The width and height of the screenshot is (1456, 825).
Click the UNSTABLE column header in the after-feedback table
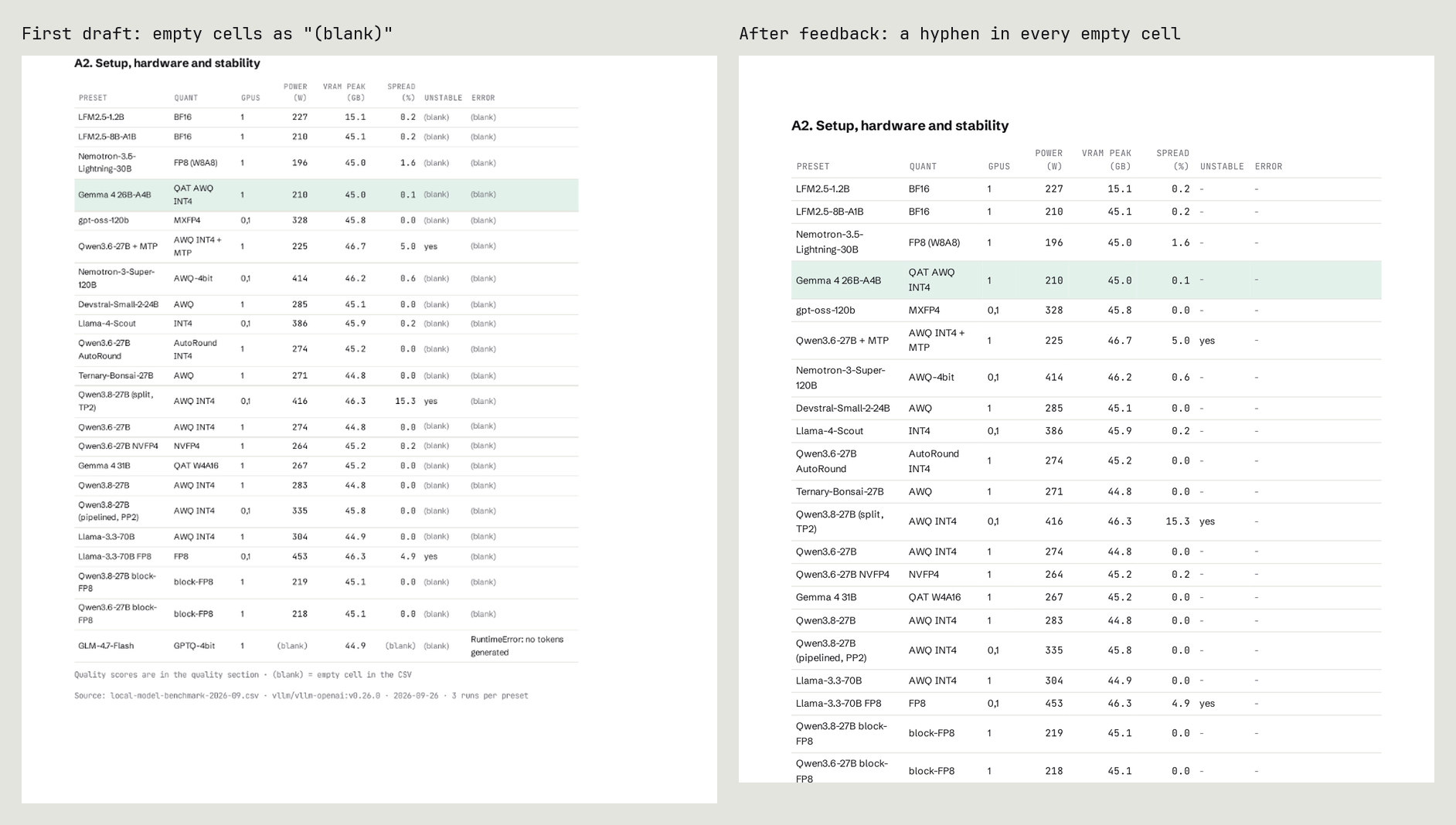[x=1222, y=167]
